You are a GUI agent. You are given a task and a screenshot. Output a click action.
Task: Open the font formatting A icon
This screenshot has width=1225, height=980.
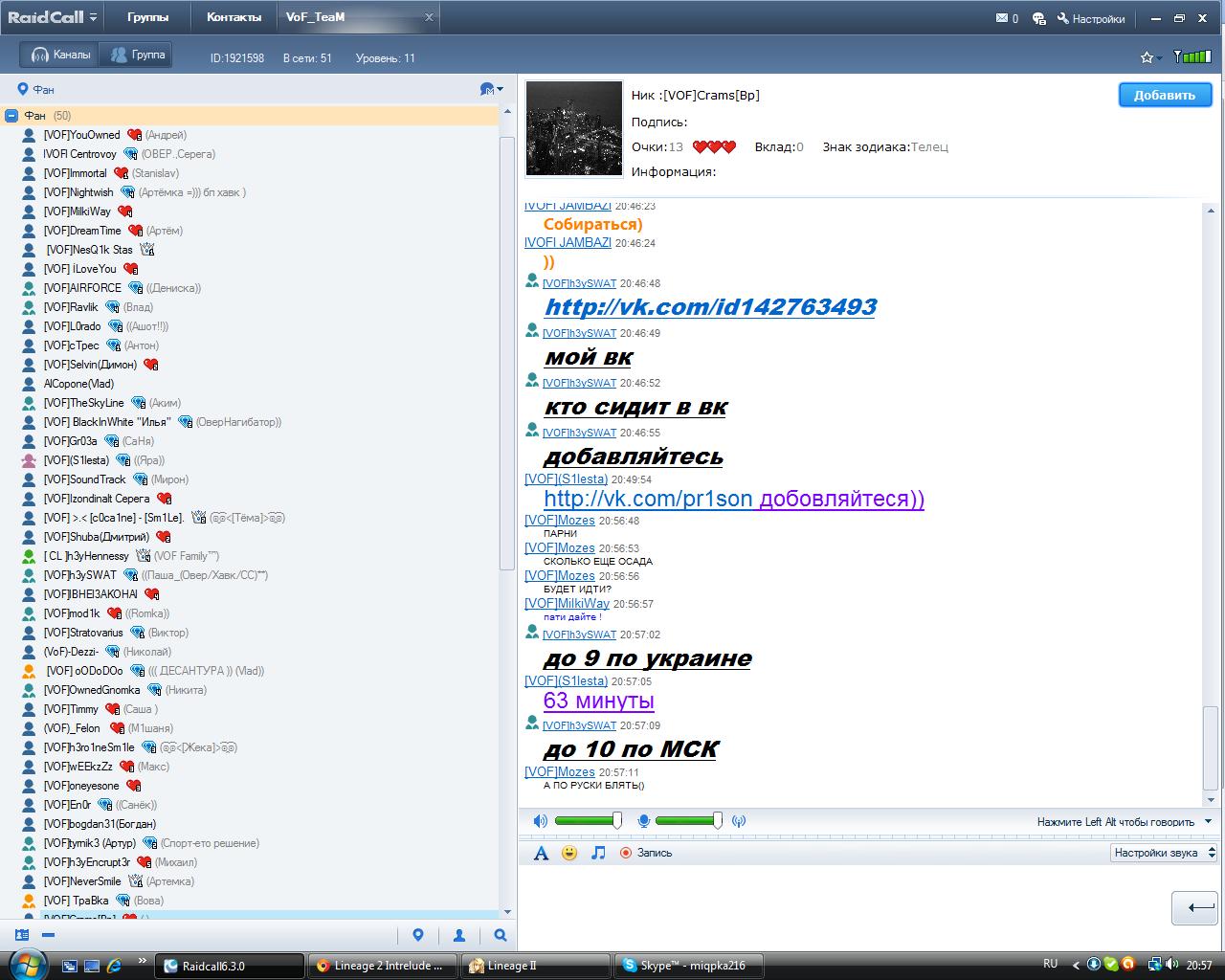pos(541,853)
